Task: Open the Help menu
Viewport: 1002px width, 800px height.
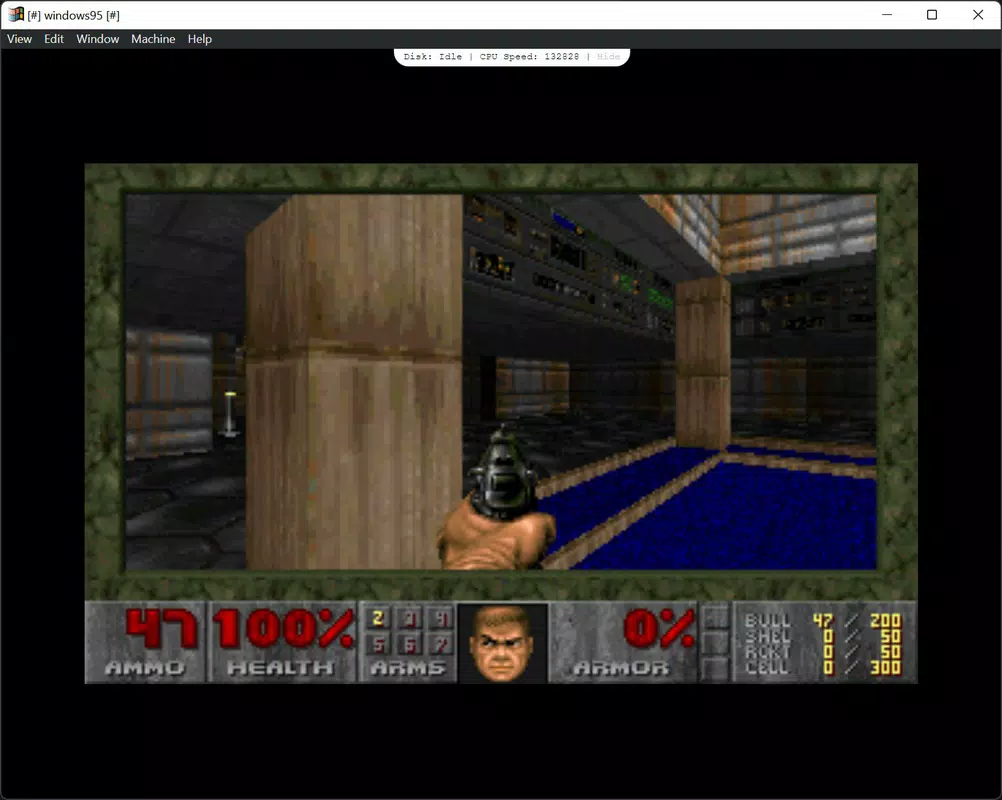Action: (x=199, y=39)
